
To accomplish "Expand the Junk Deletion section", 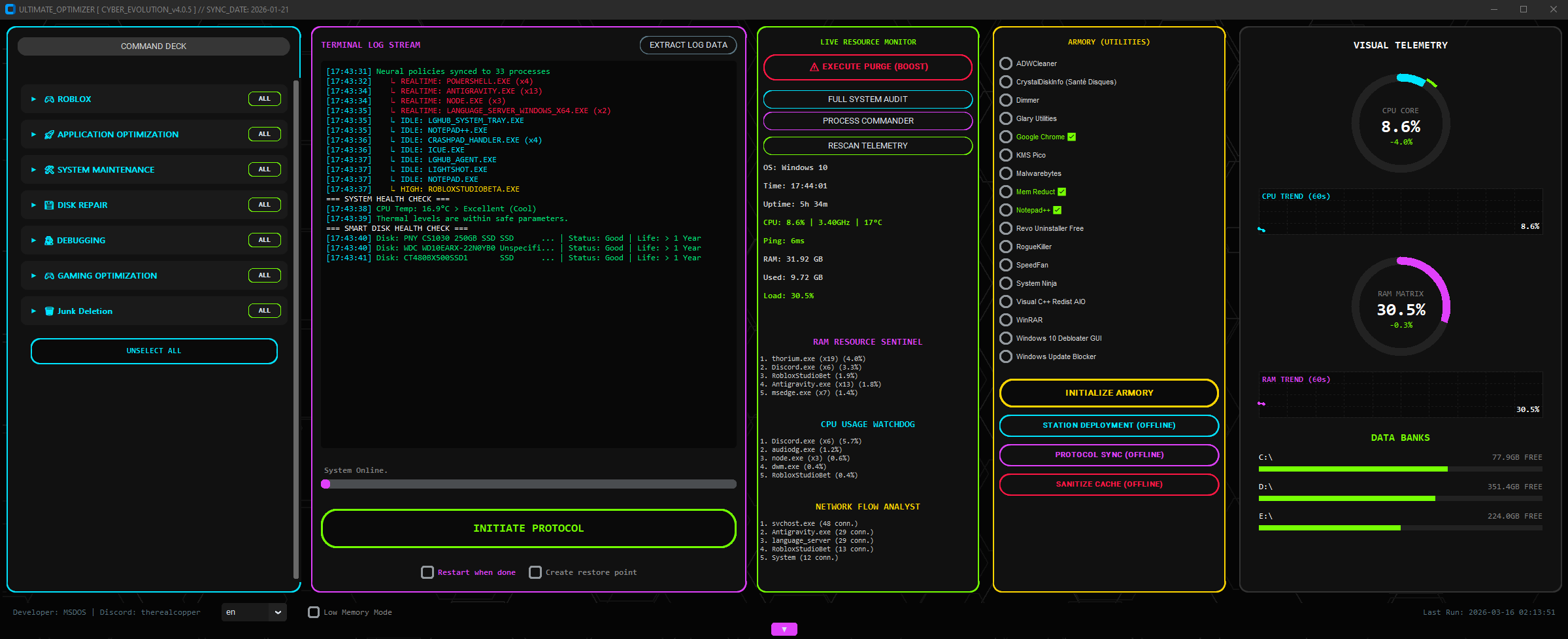I will click(x=33, y=311).
